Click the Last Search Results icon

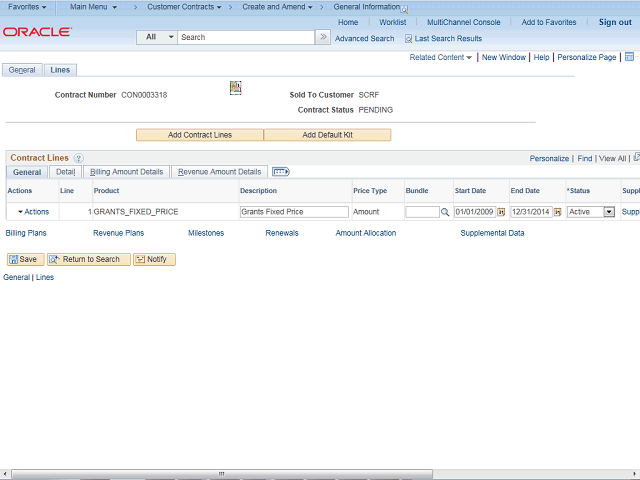(x=408, y=39)
